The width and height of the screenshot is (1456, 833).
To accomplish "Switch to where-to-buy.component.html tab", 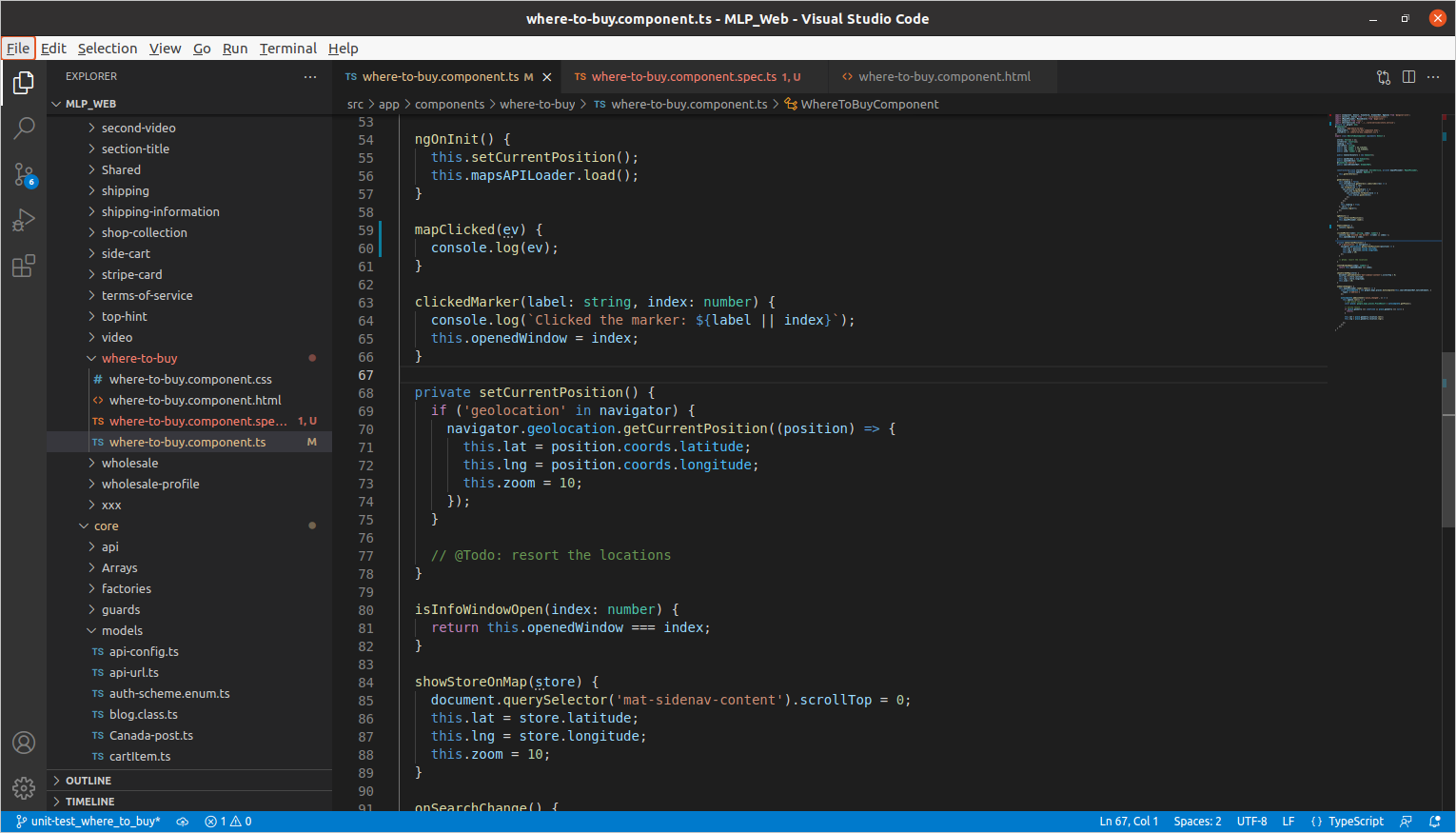I will click(x=943, y=77).
